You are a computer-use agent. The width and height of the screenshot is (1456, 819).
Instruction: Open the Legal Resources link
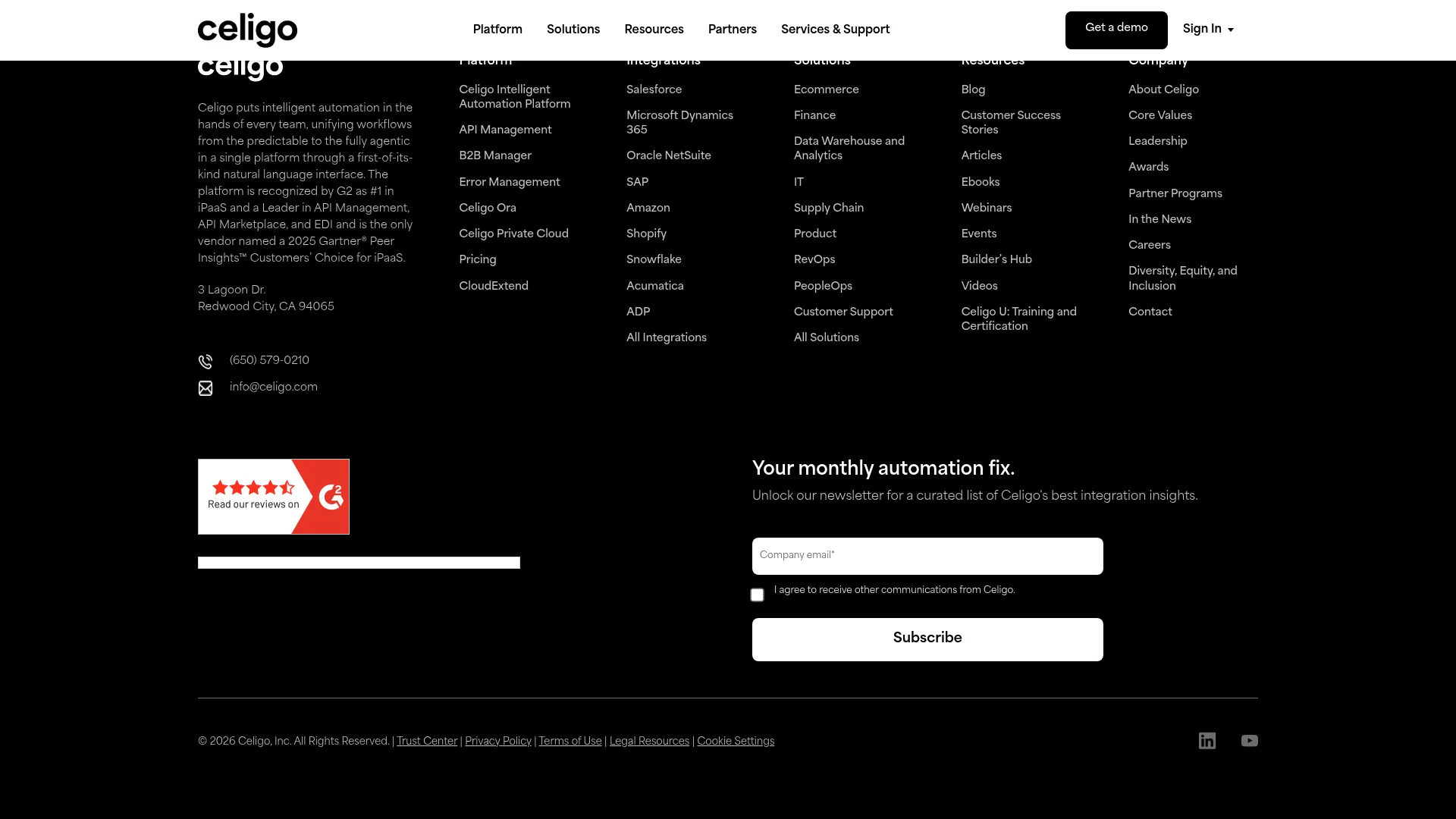[649, 742]
